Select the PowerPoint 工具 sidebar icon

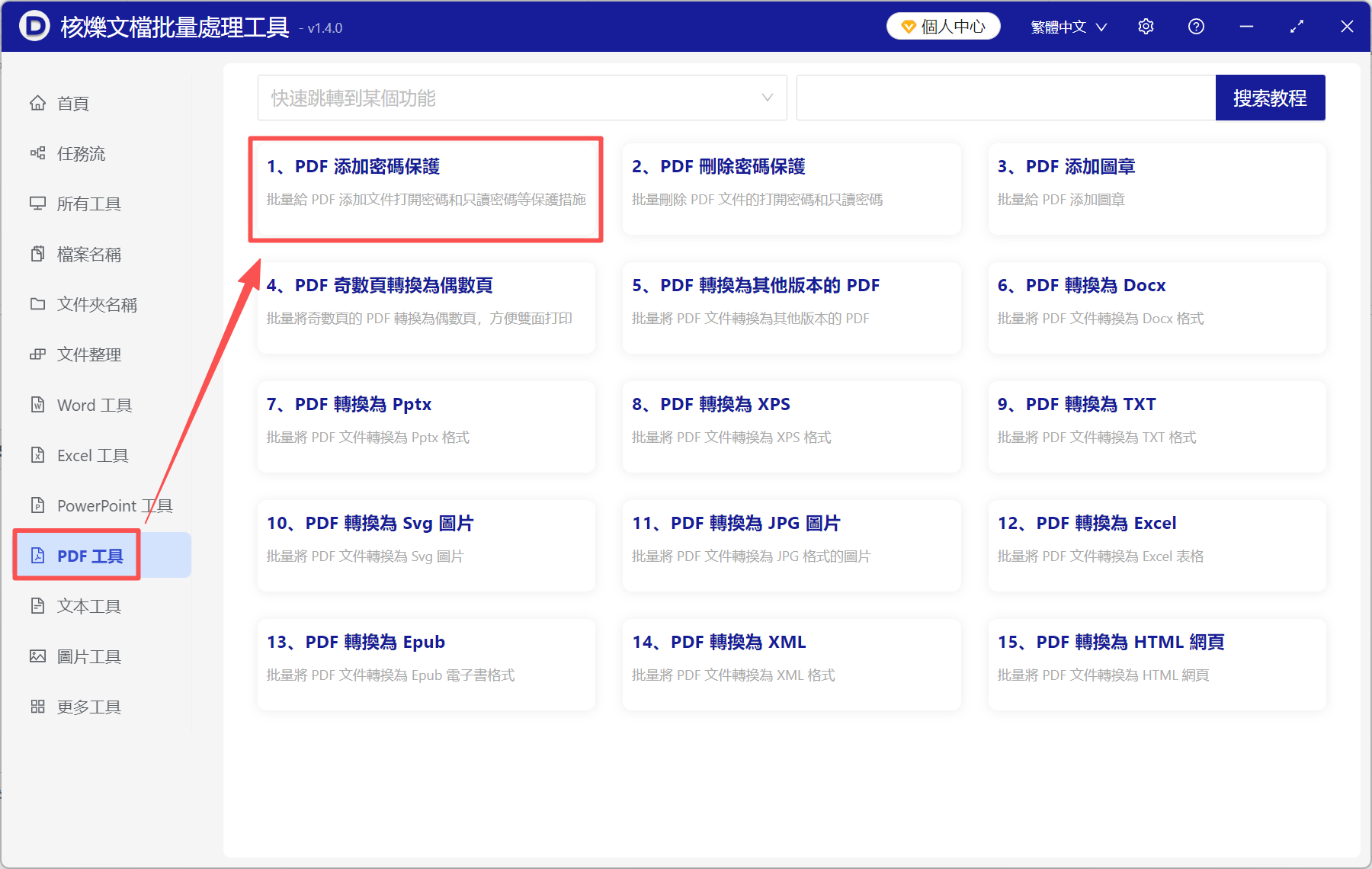pos(37,505)
